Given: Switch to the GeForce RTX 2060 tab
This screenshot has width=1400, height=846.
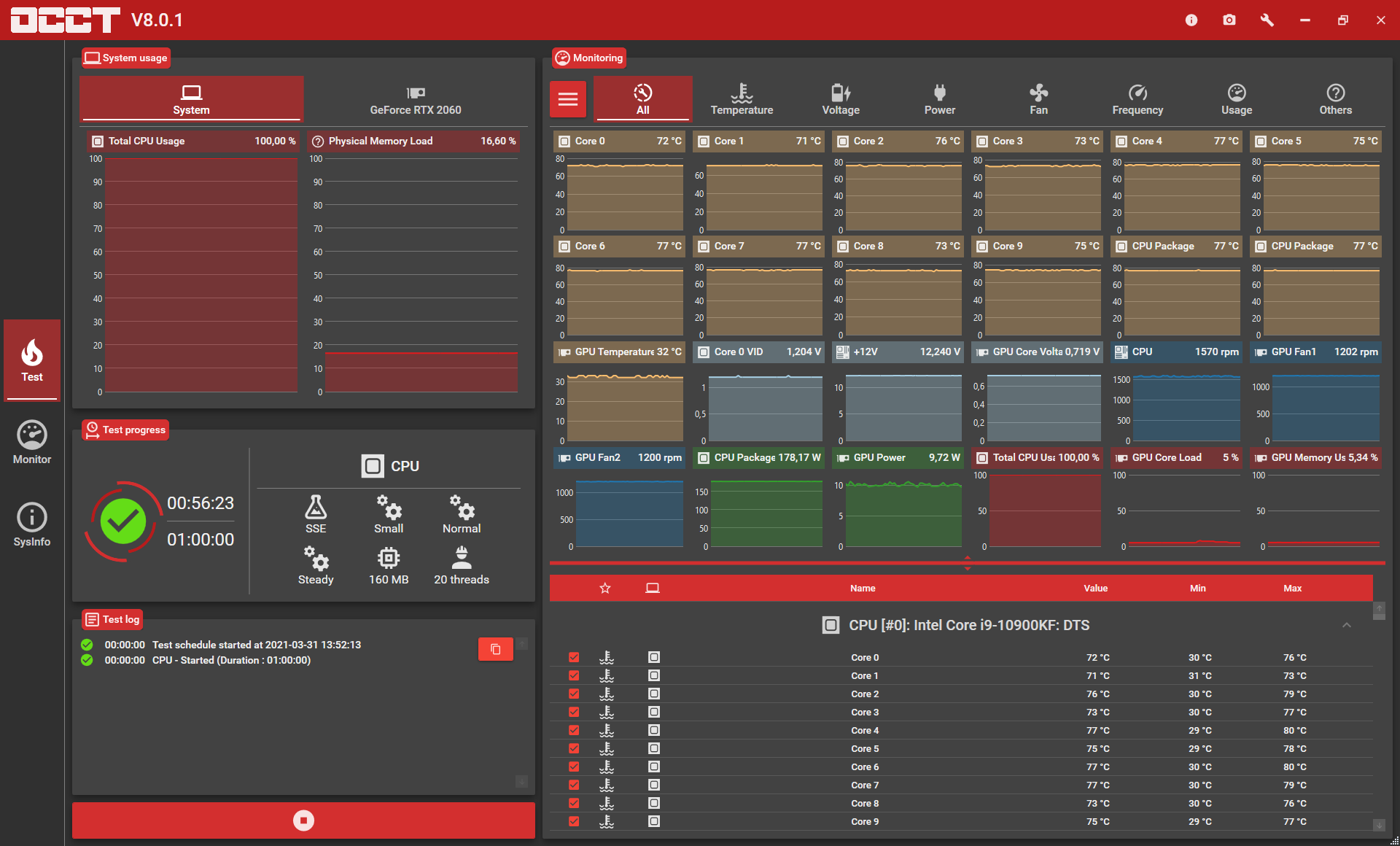Looking at the screenshot, I should click(x=416, y=99).
